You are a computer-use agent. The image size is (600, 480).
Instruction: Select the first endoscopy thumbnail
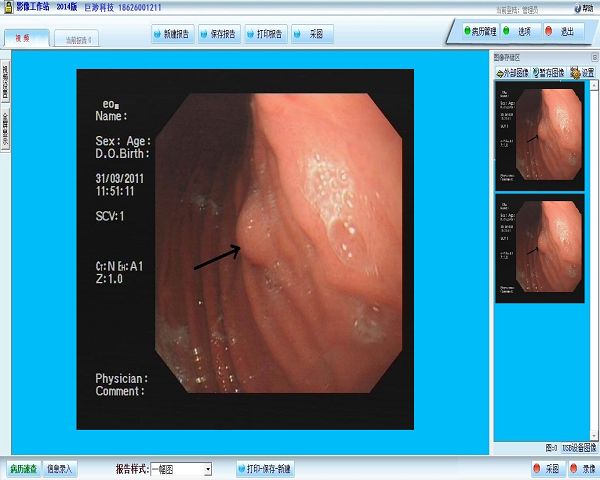(x=539, y=136)
